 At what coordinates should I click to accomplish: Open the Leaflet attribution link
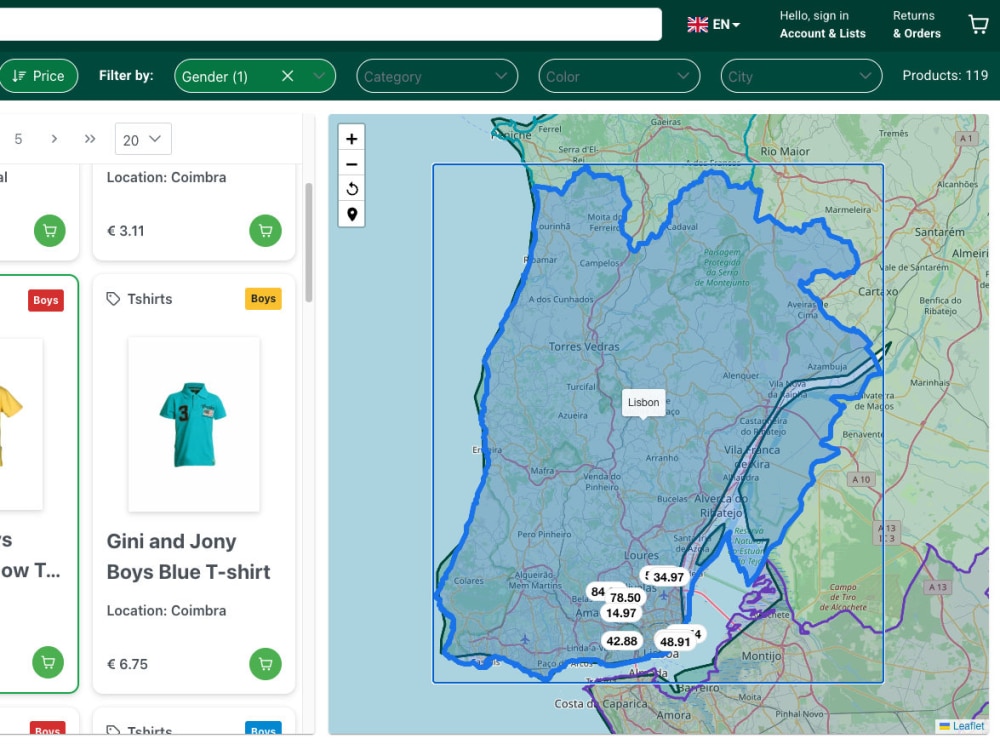[x=967, y=726]
